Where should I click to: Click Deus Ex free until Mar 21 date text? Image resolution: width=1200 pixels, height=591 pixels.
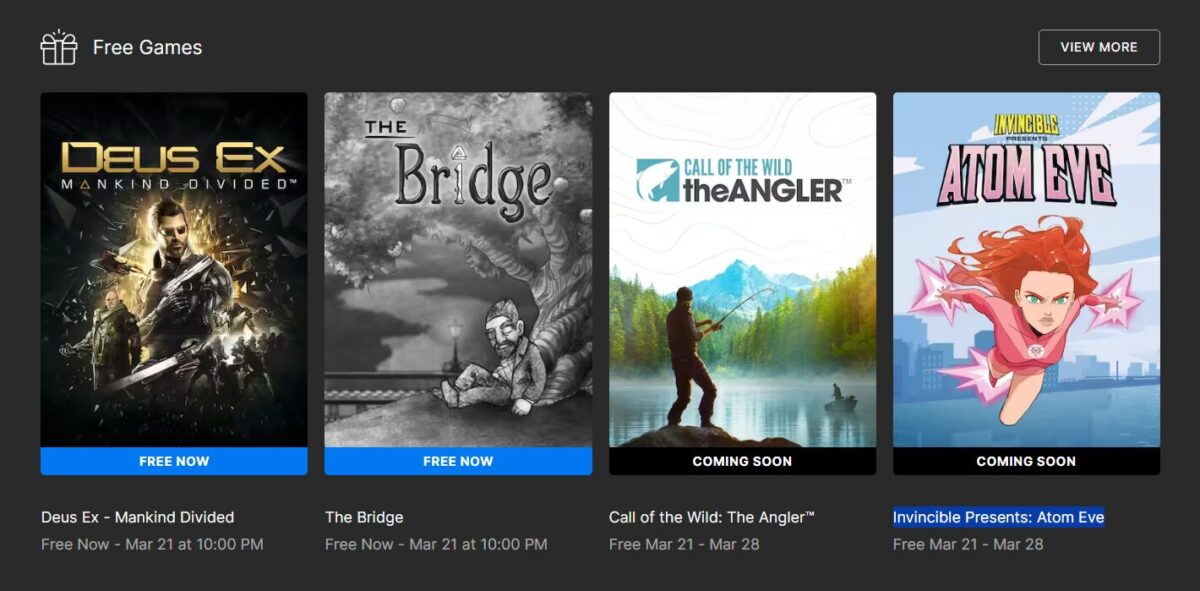tap(152, 545)
